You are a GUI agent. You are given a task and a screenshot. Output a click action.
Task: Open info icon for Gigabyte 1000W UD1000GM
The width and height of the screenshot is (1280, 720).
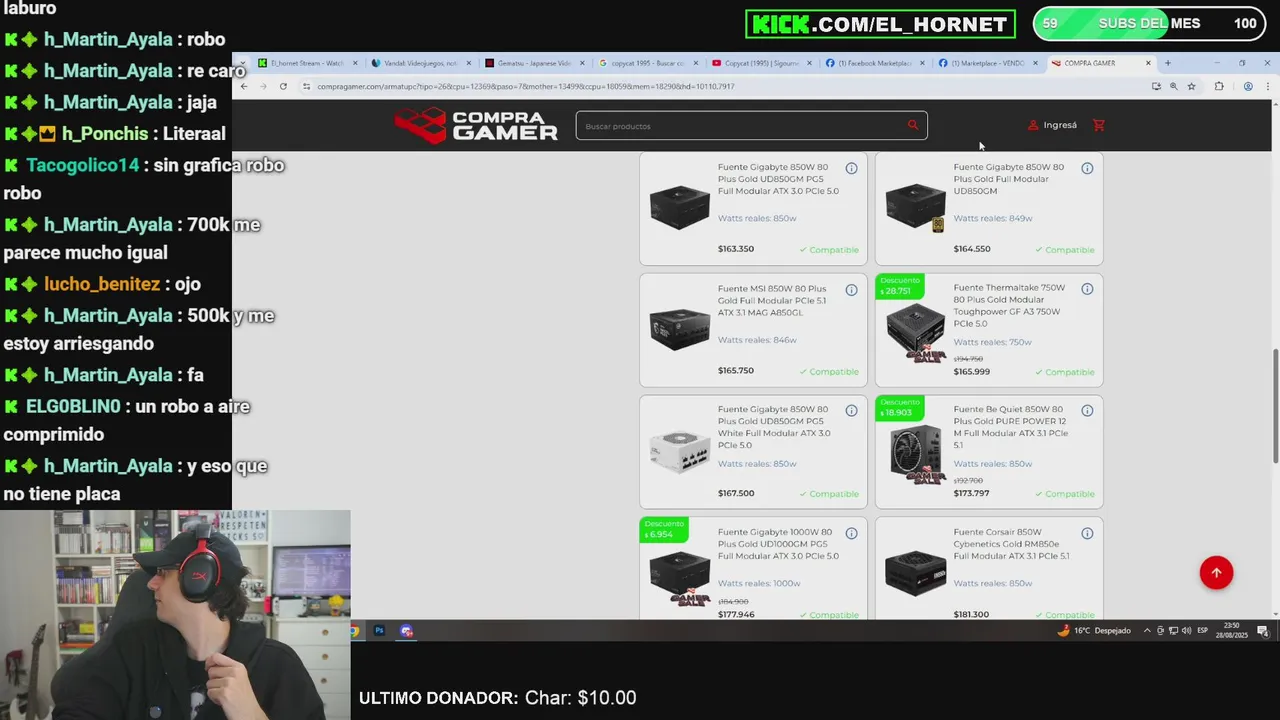851,533
